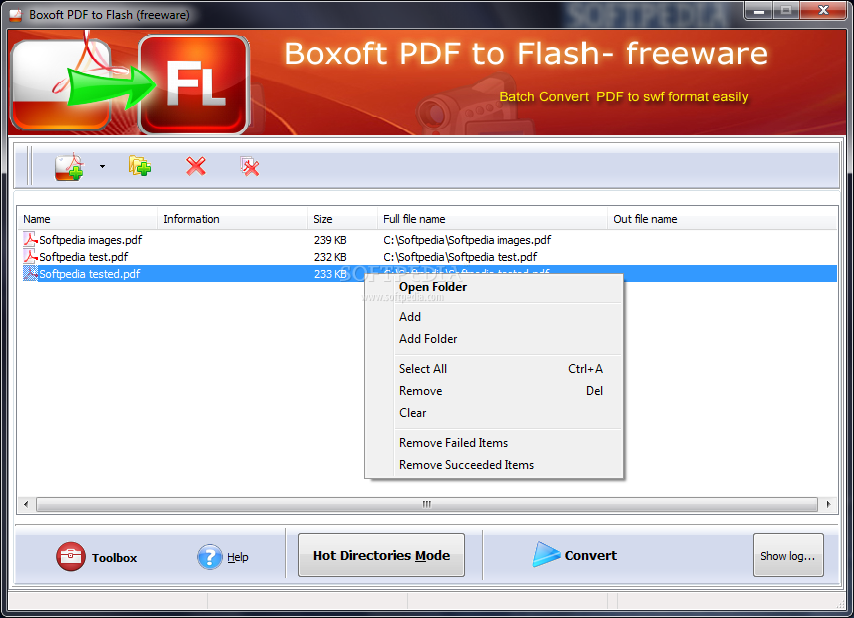Image resolution: width=854 pixels, height=618 pixels.
Task: Choose Select All from the context menu
Action: [493, 369]
